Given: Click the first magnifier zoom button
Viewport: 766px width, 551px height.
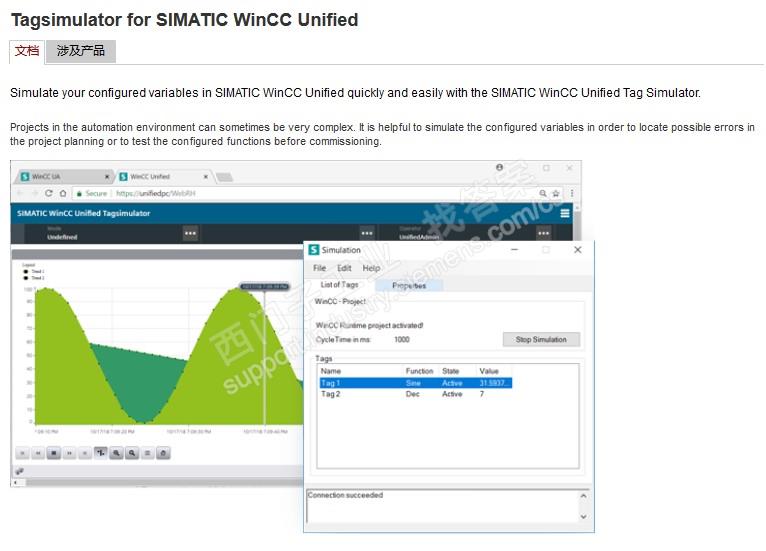Looking at the screenshot, I should pyautogui.click(x=116, y=453).
